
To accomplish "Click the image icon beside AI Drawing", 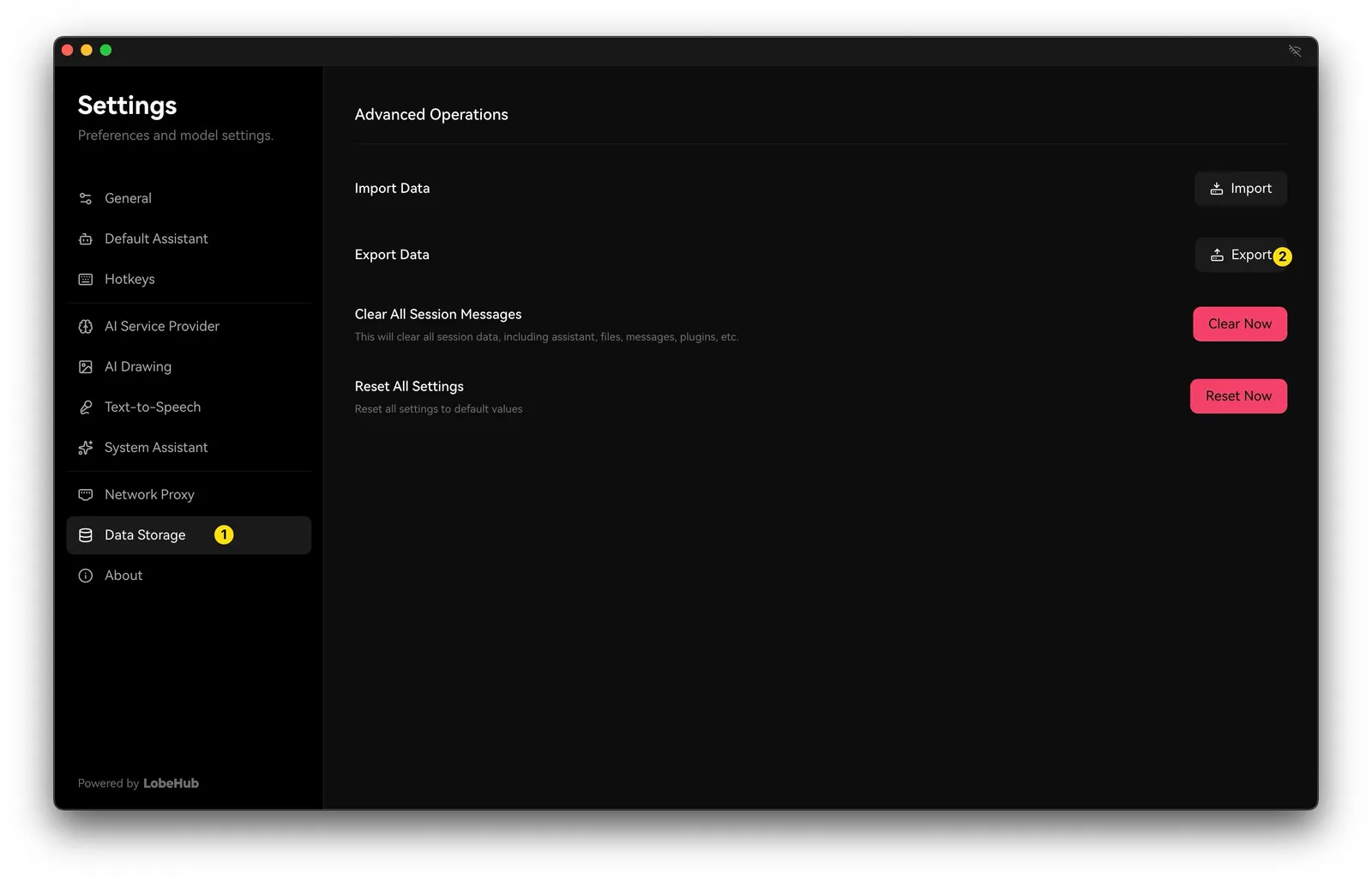I will coord(86,367).
